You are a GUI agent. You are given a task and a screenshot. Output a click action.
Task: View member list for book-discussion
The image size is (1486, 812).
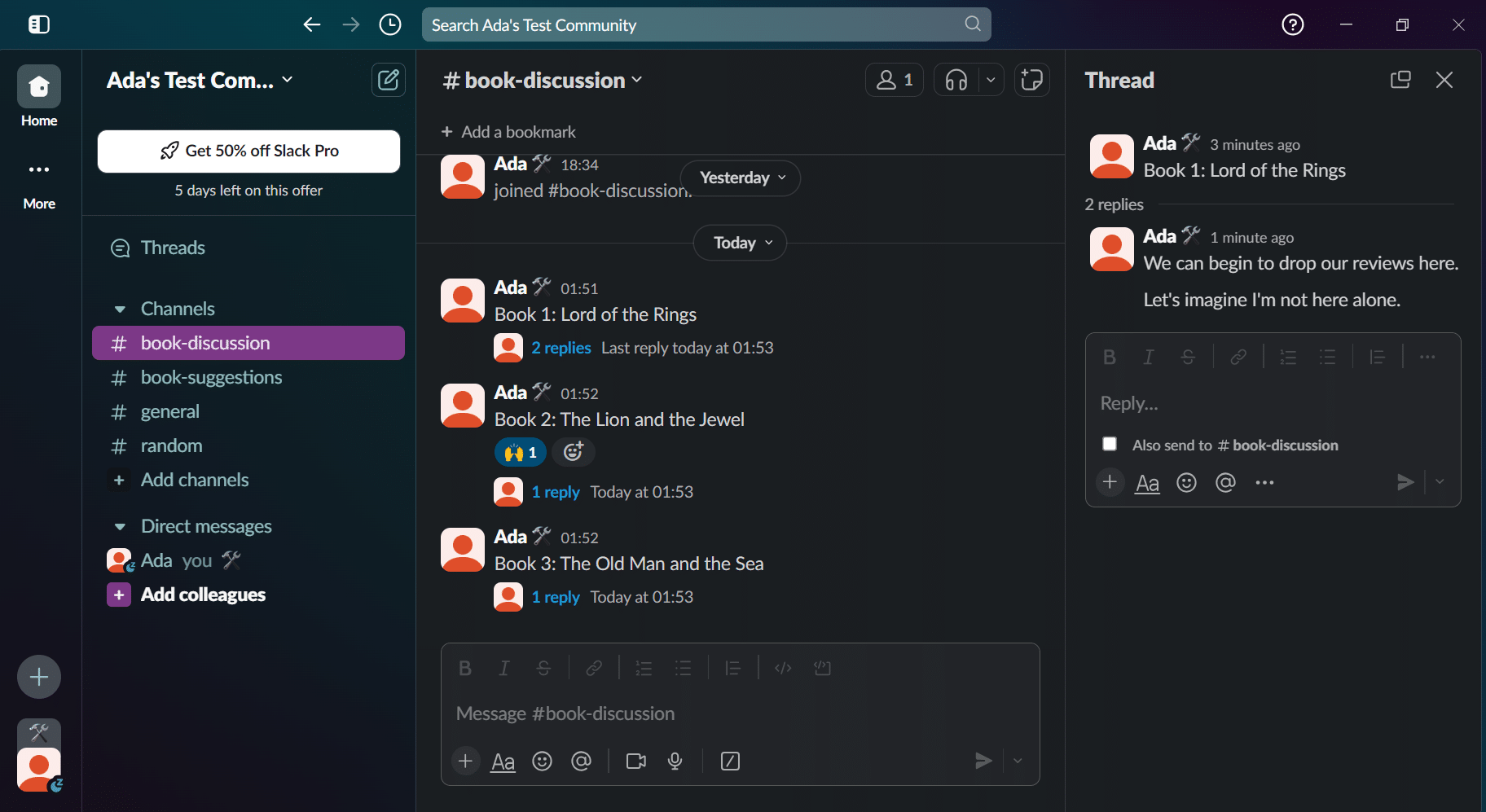[893, 79]
